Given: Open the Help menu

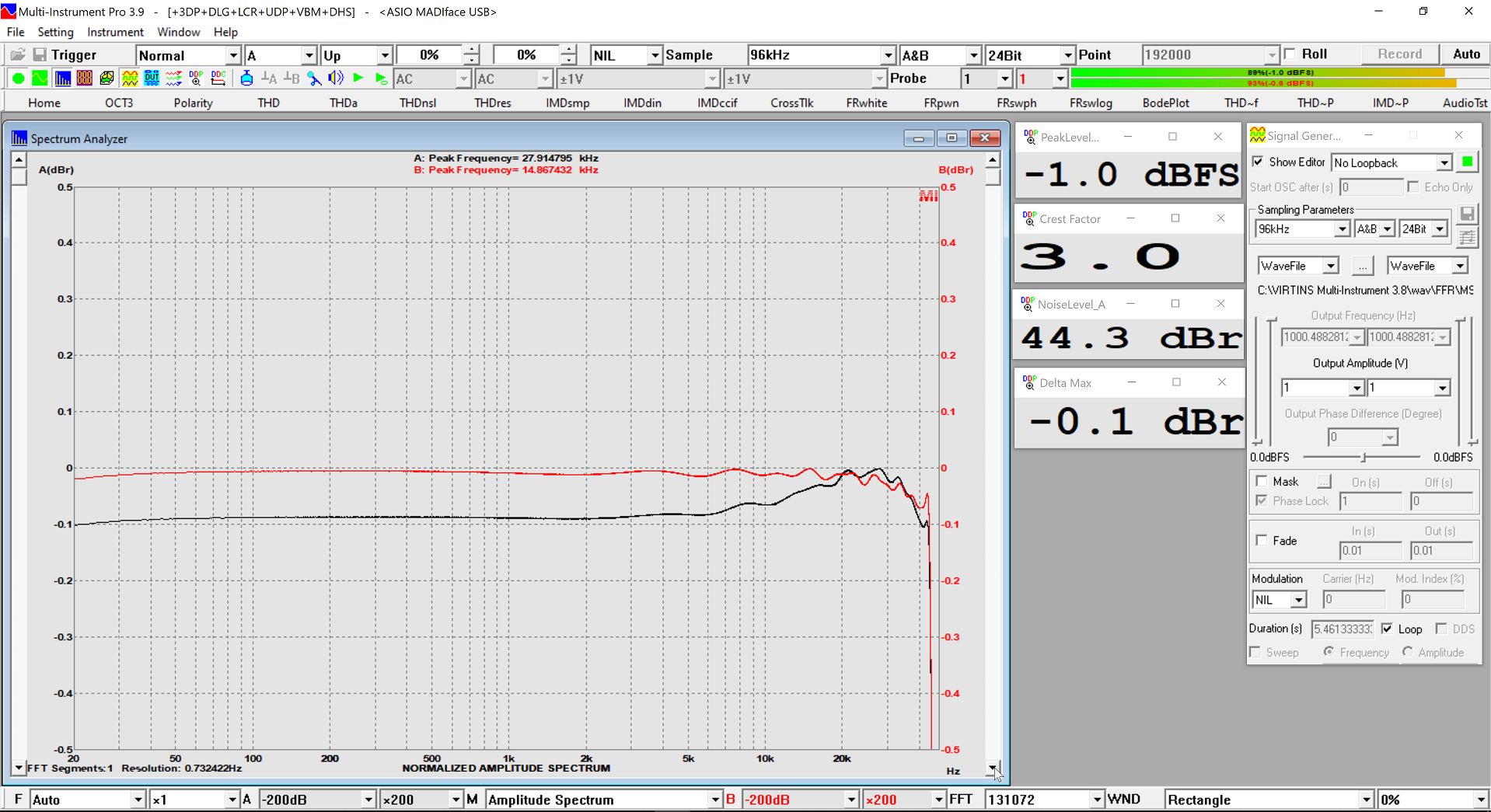Looking at the screenshot, I should 225,32.
